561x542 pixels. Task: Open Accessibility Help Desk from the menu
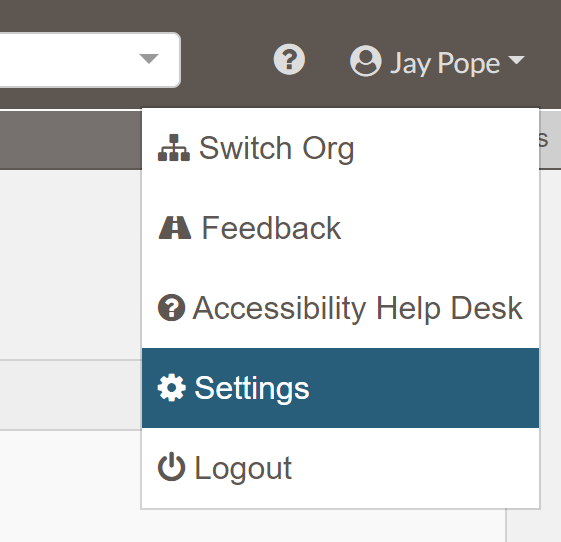[340, 308]
